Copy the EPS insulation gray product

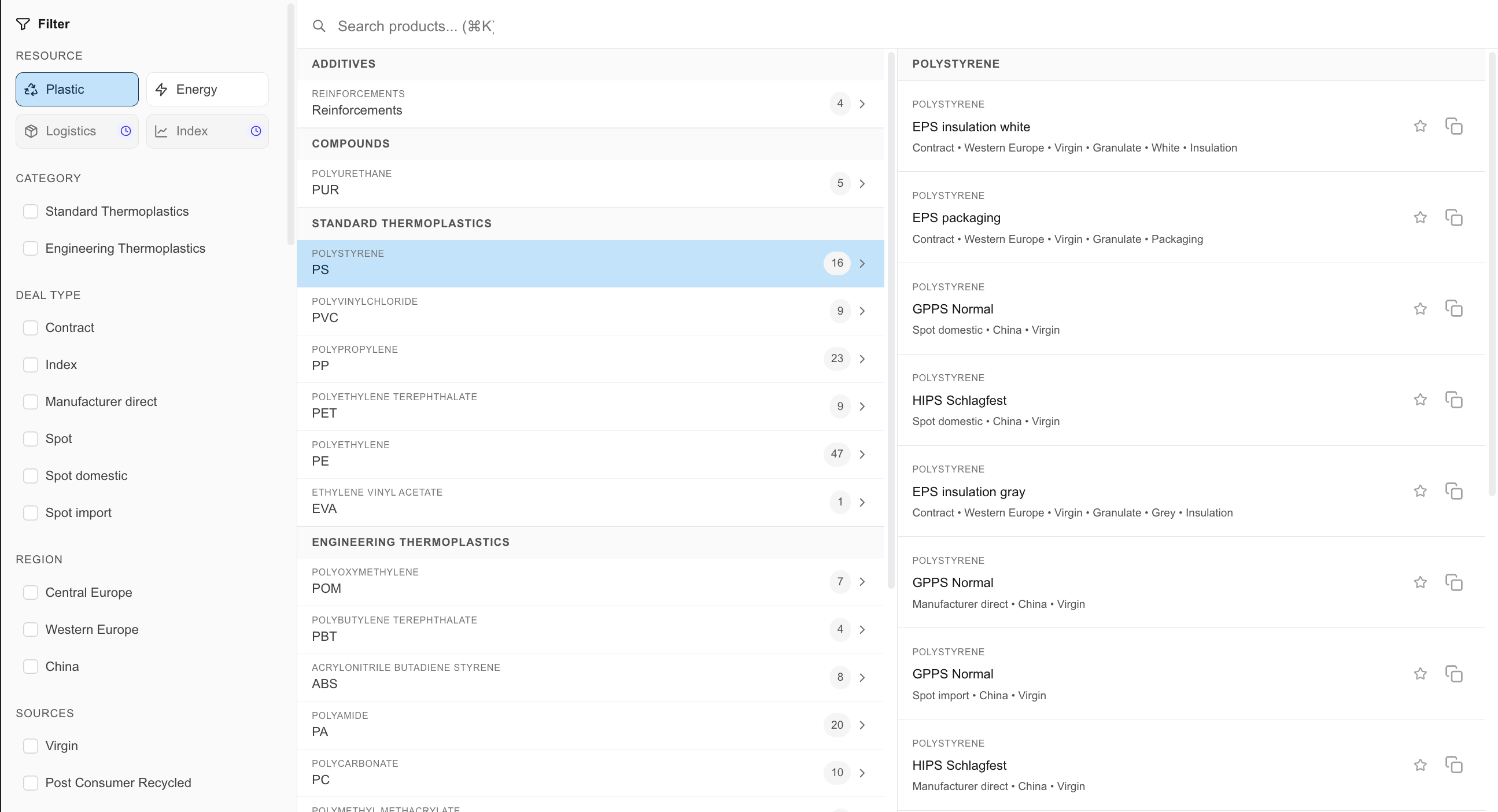pos(1454,491)
